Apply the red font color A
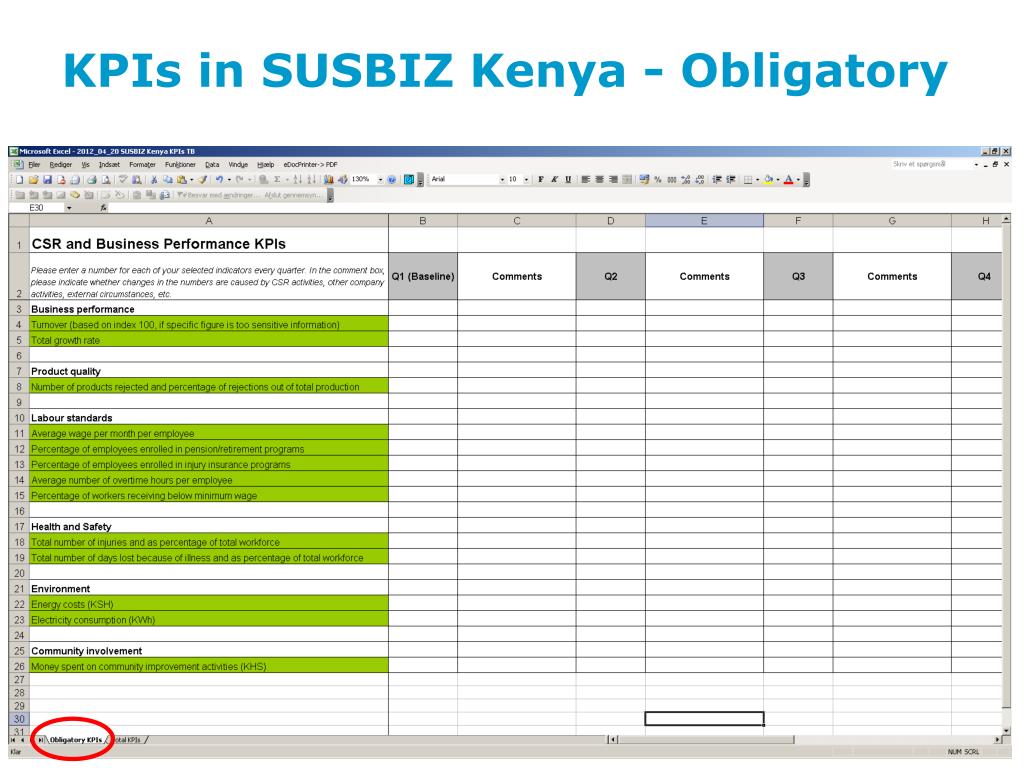Viewport: 1024px width, 768px height. coord(788,180)
